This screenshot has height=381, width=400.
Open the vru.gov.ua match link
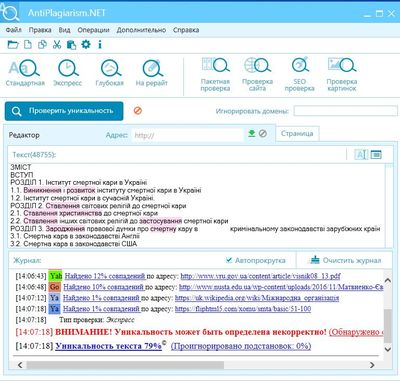coord(260,276)
